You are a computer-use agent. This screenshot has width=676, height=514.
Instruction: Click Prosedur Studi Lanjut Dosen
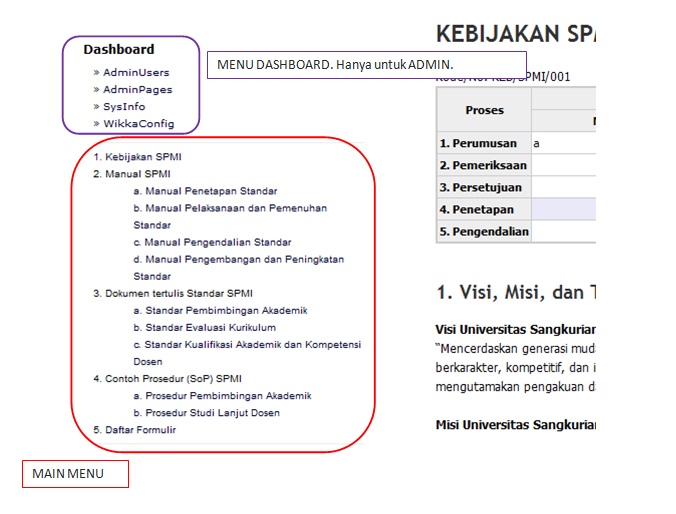coord(212,413)
